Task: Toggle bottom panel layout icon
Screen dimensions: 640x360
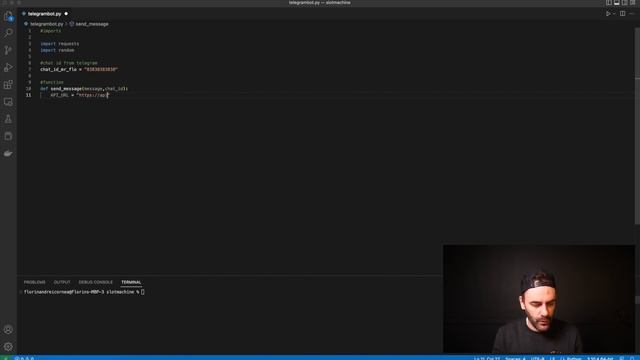Action: pos(617,2)
